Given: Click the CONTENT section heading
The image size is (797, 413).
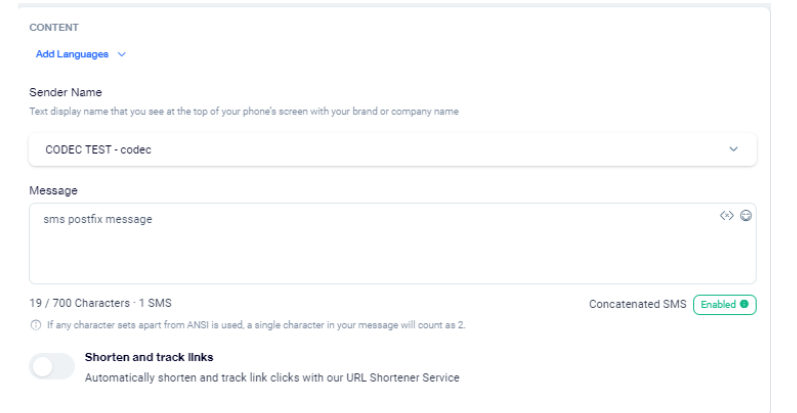Looking at the screenshot, I should pos(54,27).
